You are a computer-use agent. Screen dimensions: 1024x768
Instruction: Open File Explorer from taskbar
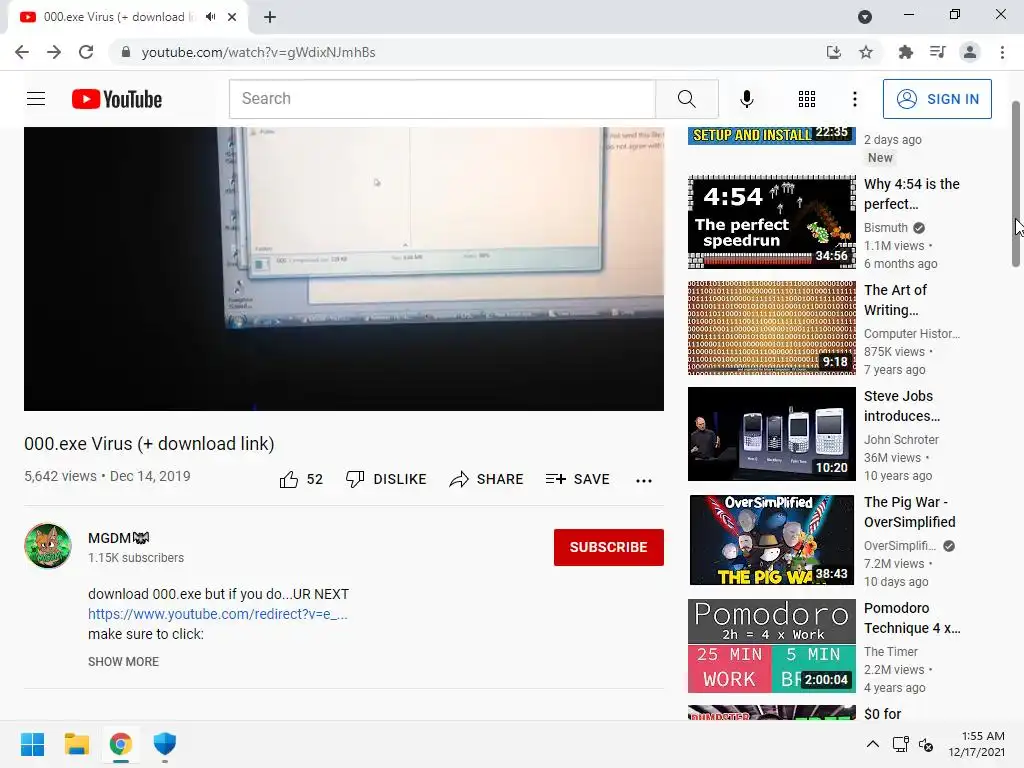pos(76,744)
